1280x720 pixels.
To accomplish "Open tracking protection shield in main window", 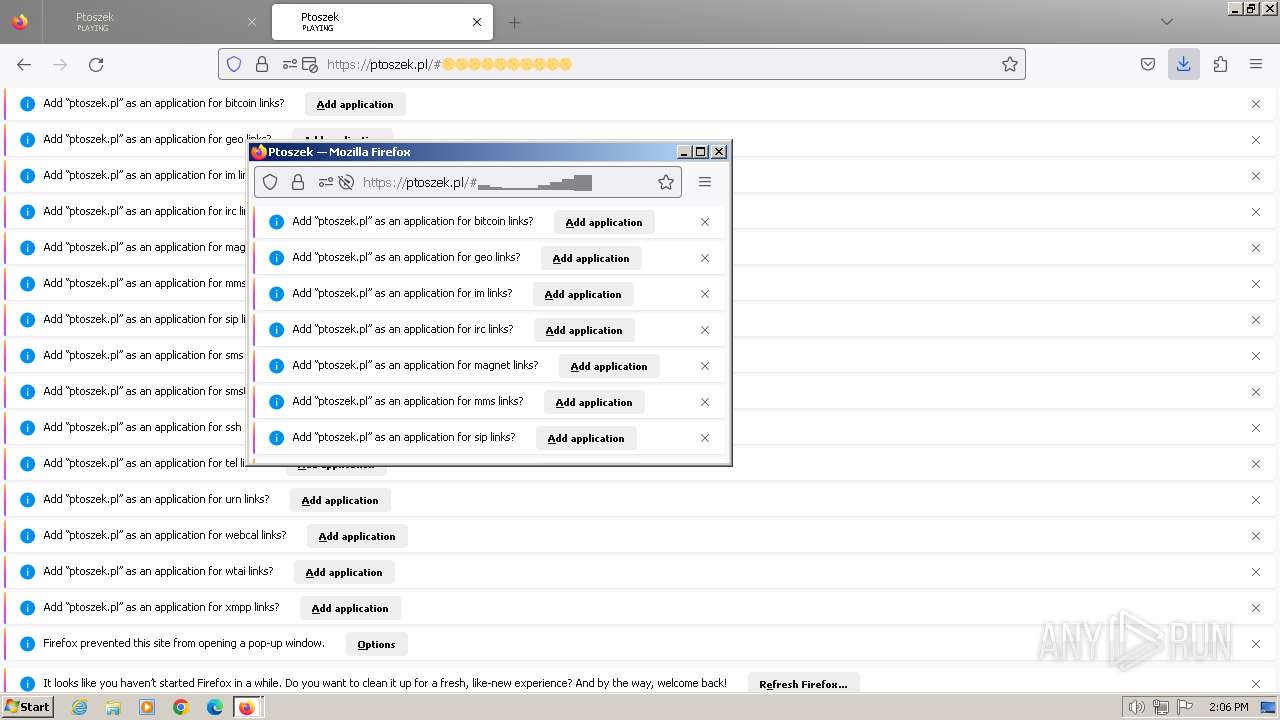I will [x=234, y=64].
